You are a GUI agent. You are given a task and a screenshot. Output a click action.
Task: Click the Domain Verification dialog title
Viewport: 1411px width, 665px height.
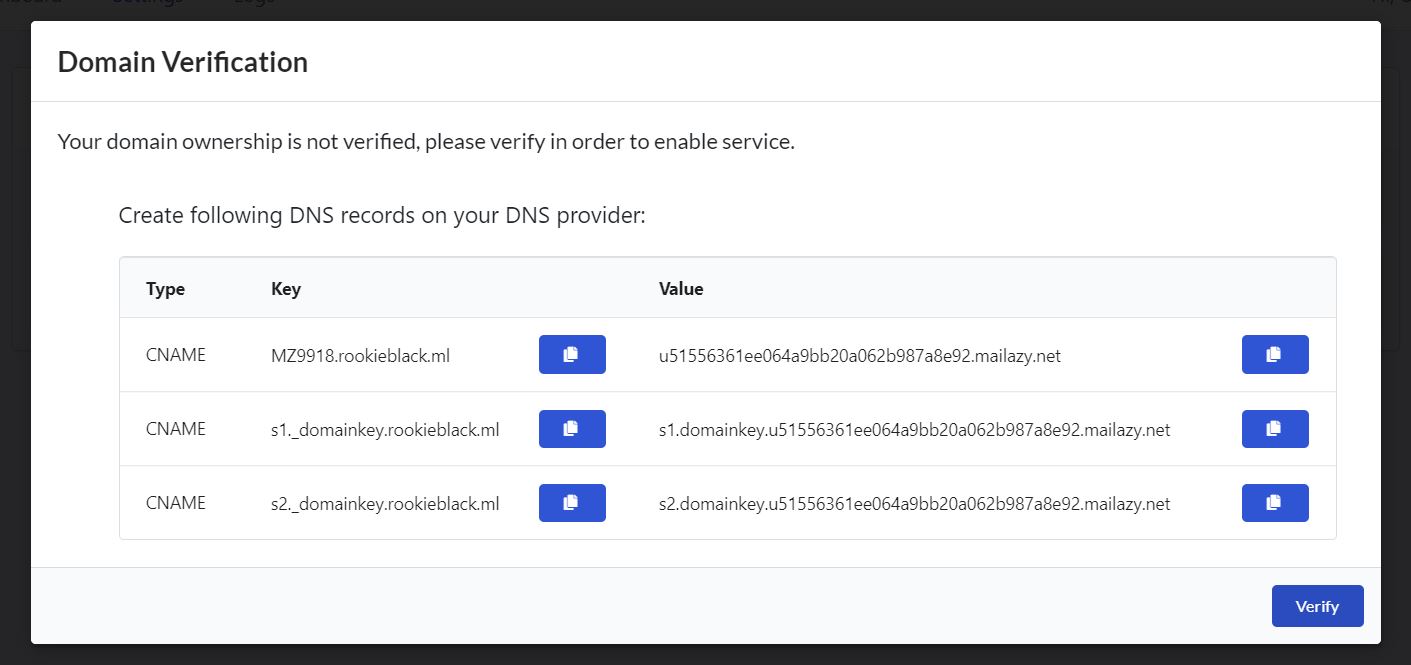click(x=183, y=62)
